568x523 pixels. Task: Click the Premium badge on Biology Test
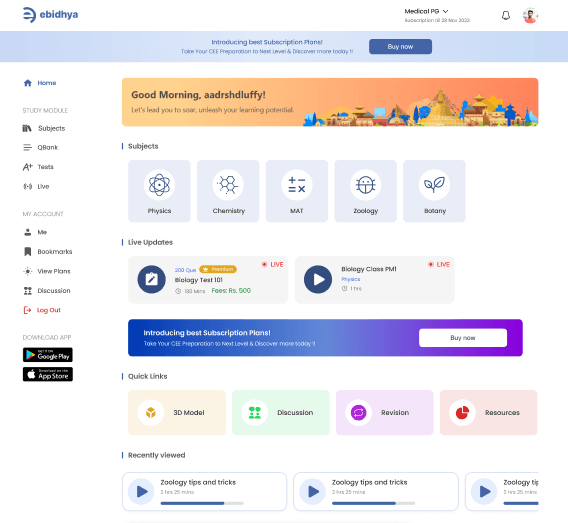(x=218, y=269)
